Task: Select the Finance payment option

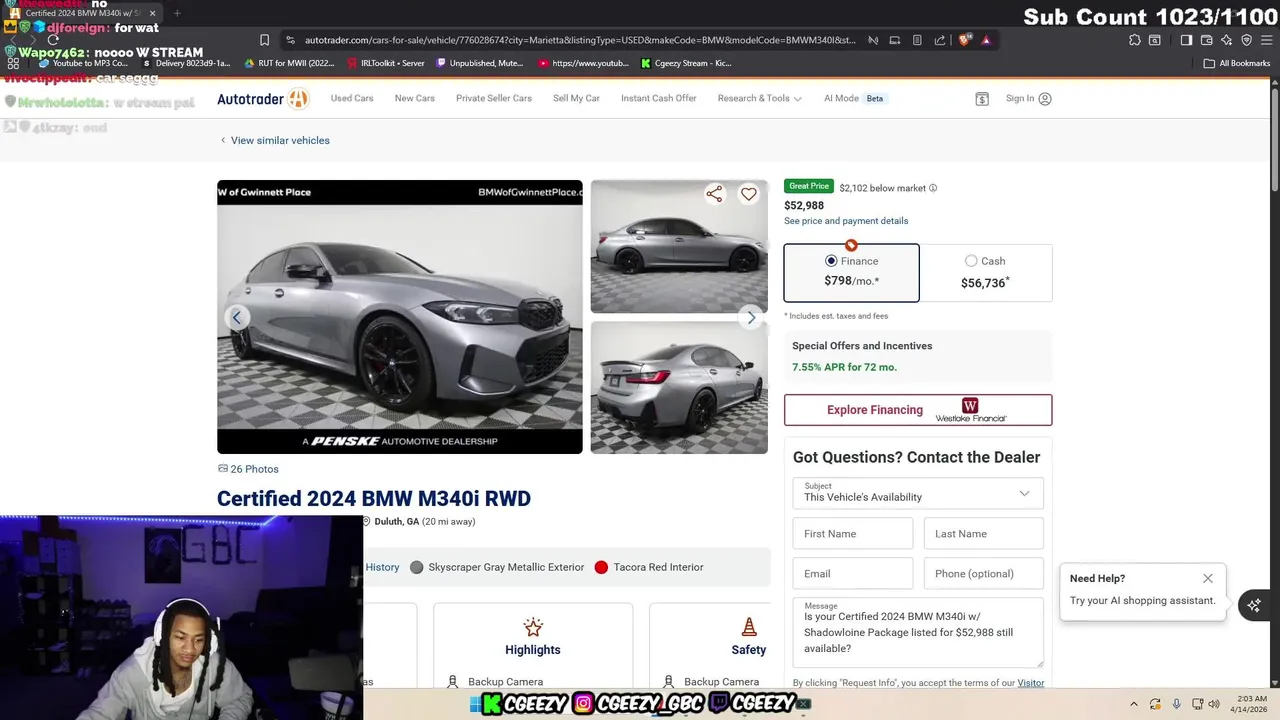Action: (x=851, y=272)
